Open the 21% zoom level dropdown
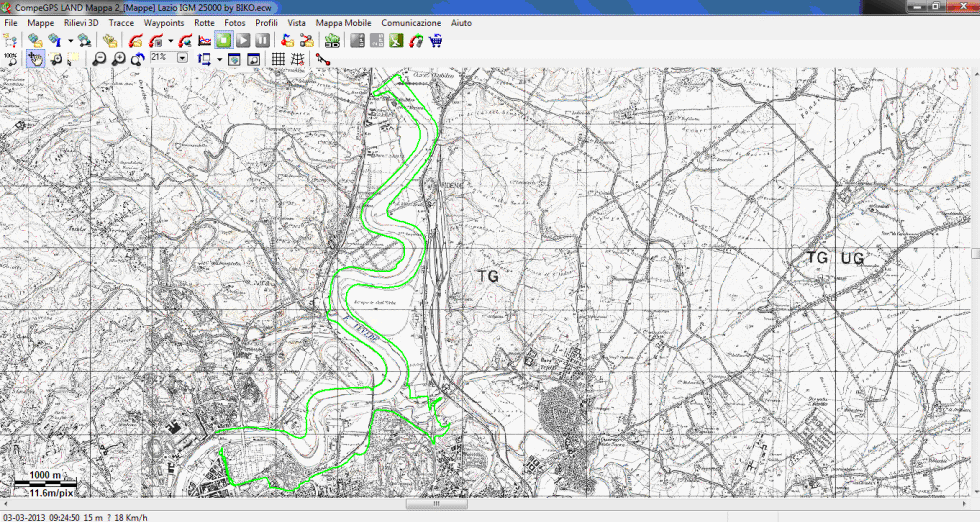The width and height of the screenshot is (980, 522). tap(182, 58)
